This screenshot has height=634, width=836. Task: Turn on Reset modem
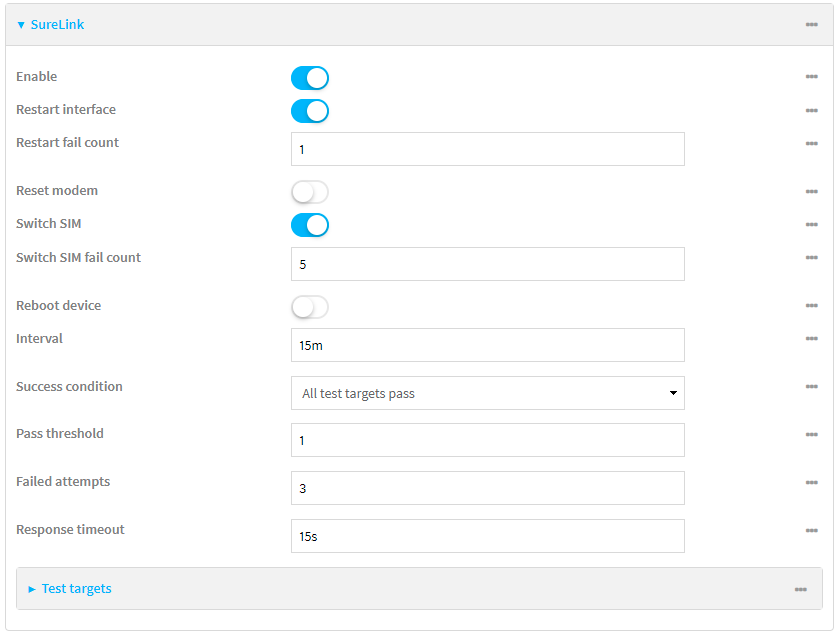pos(309,191)
